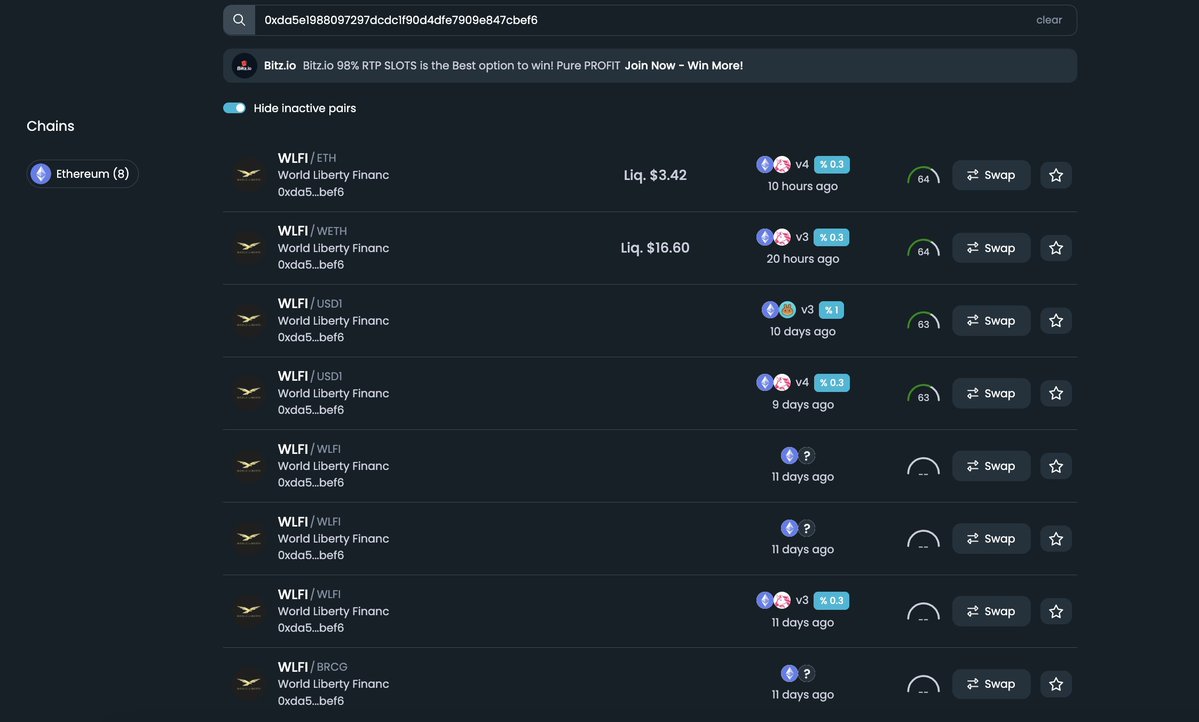Click Swap for WLFI/USD1 listed 10 days ago
Viewport: 1199px width, 722px height.
(991, 320)
